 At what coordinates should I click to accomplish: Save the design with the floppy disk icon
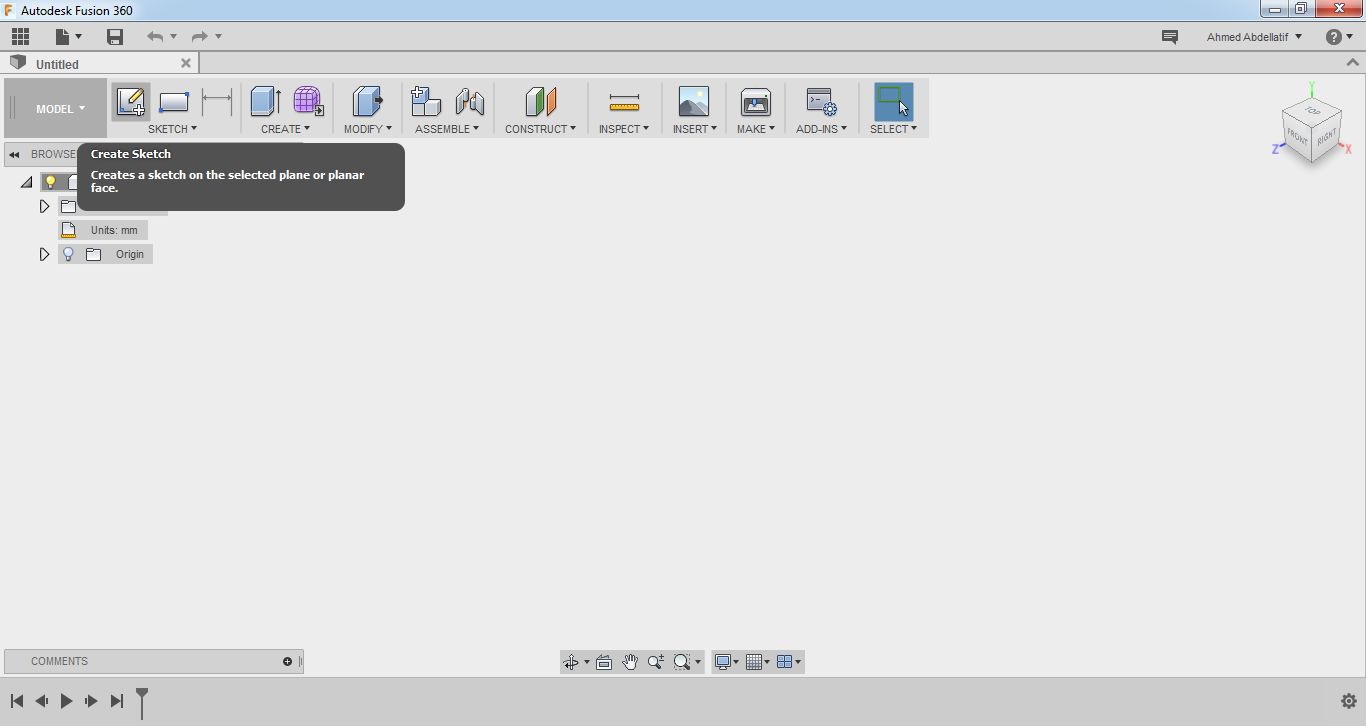(x=115, y=37)
